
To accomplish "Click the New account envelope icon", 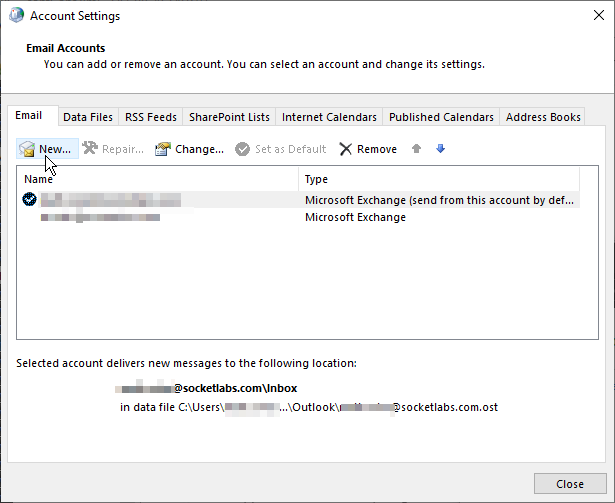I will (27, 149).
